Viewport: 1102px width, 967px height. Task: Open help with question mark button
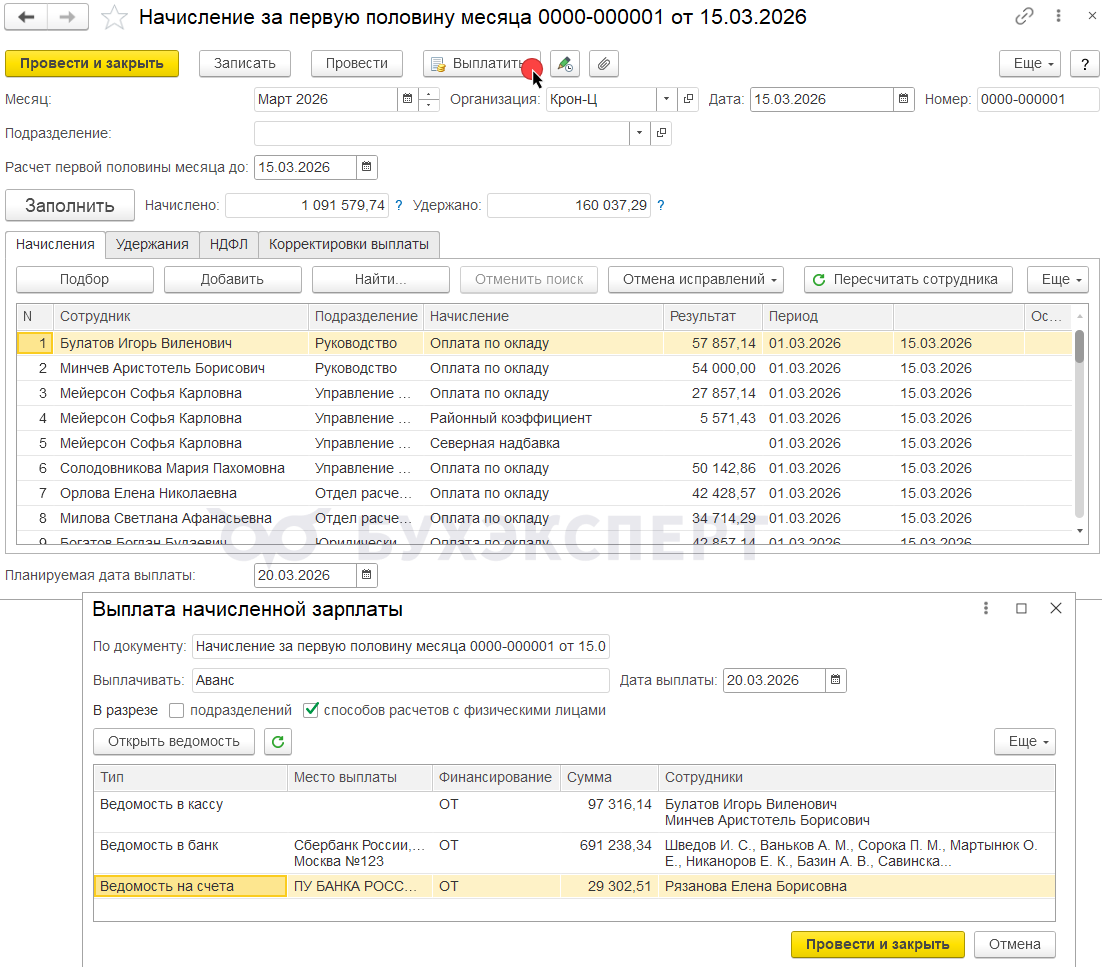point(1084,64)
